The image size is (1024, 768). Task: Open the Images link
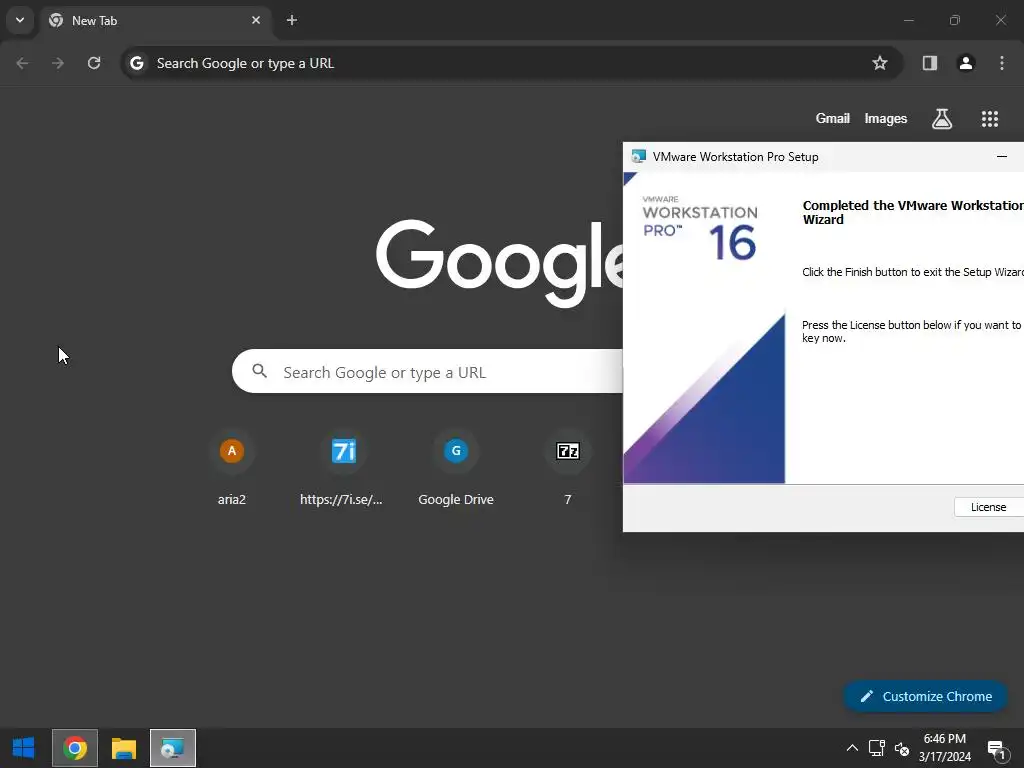click(x=886, y=118)
